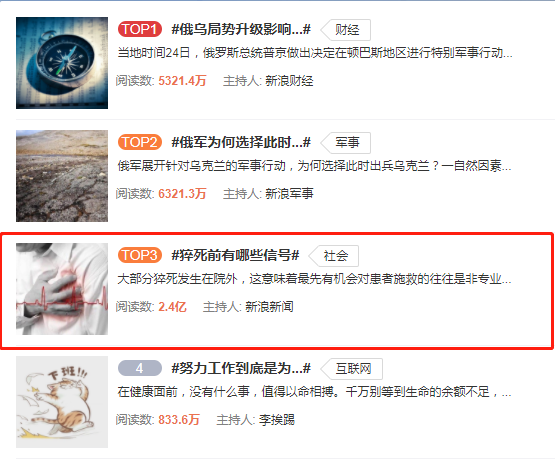Open the heart-attack chest thumbnail
Viewport: 555px width, 459px height.
(62, 289)
